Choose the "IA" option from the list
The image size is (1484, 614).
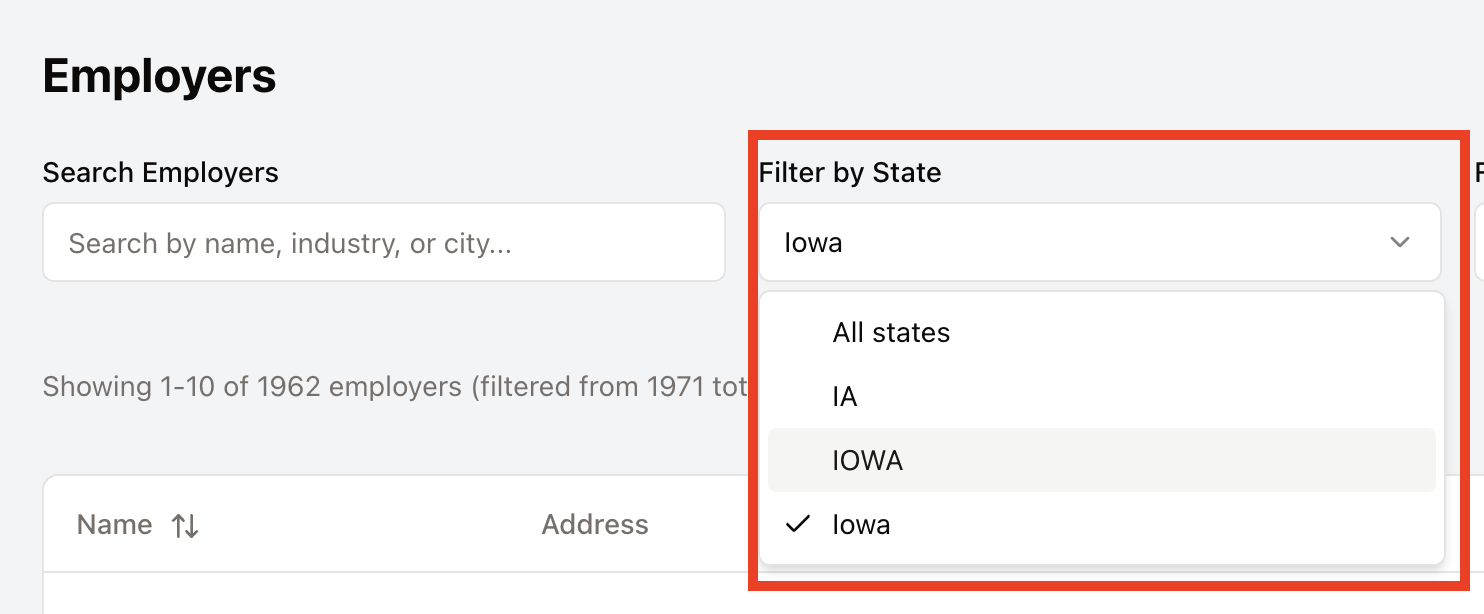[x=845, y=397]
